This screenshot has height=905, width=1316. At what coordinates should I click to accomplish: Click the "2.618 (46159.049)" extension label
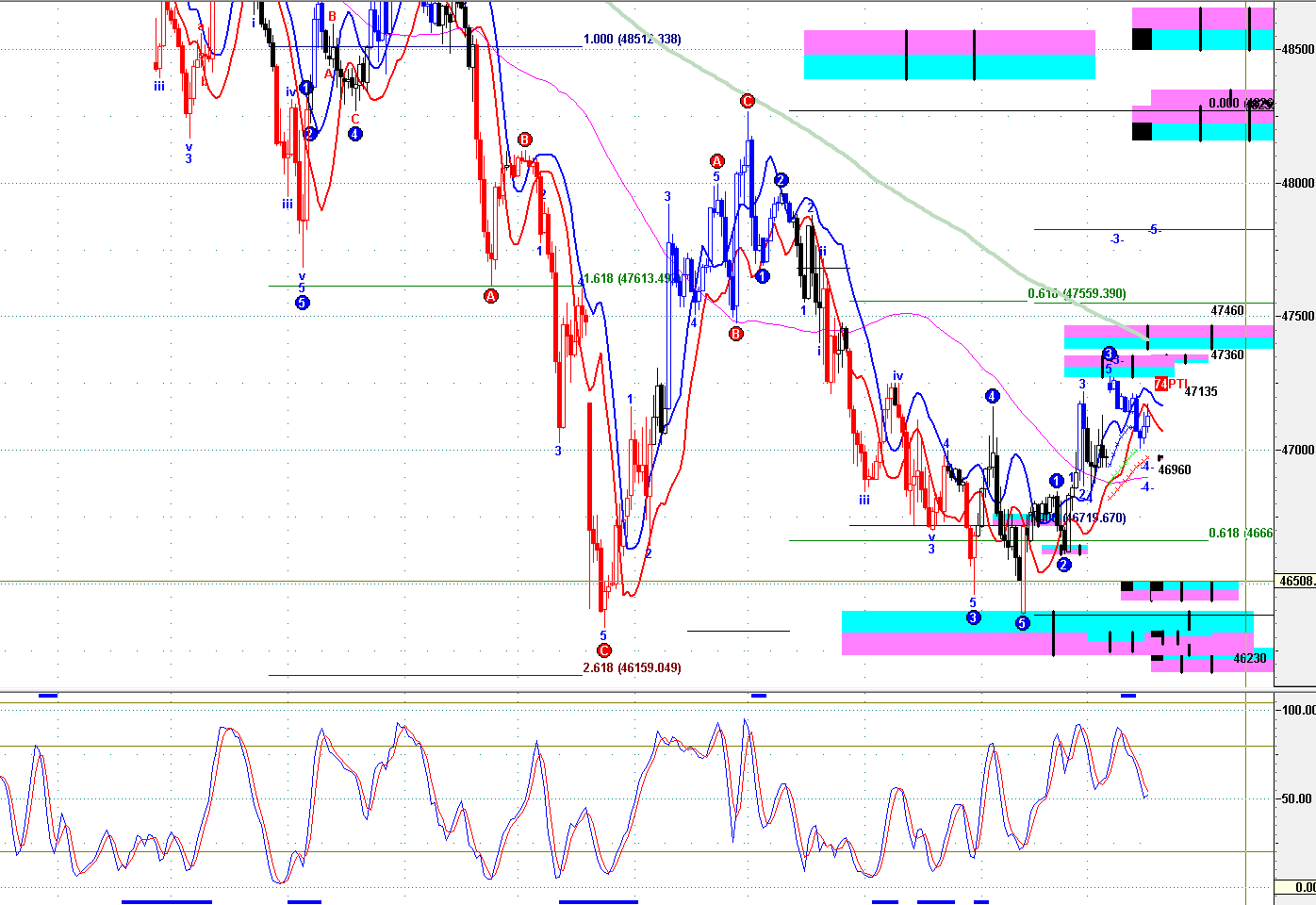coord(632,668)
